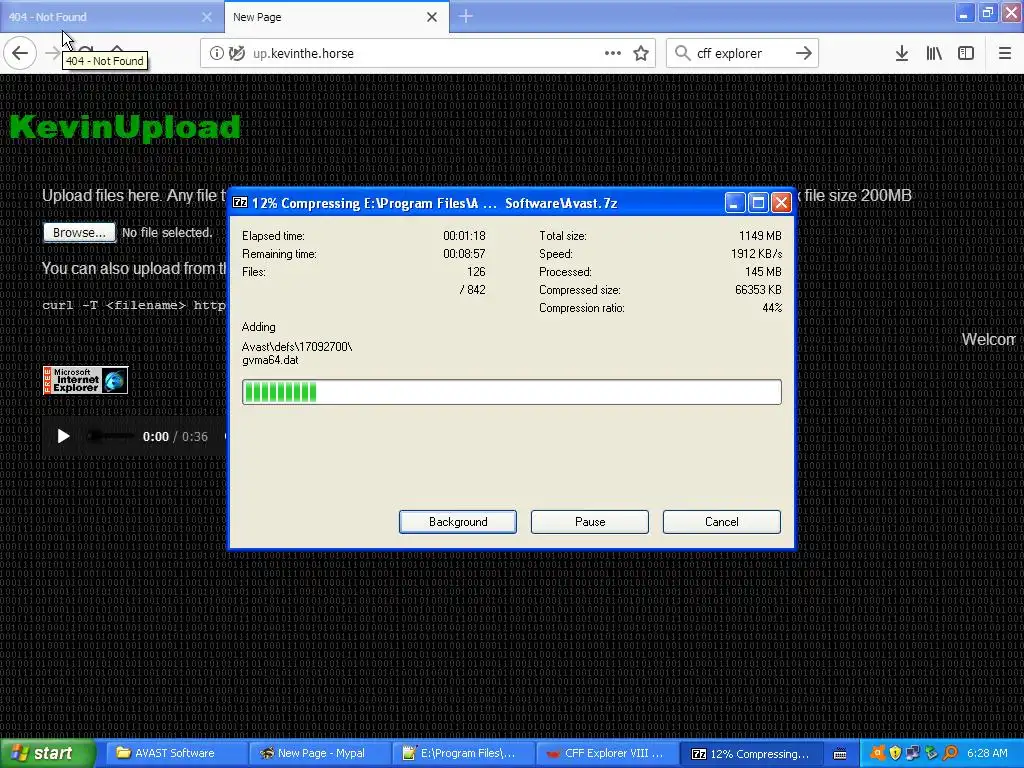Click the audio seek slider
This screenshot has height=768, width=1024.
(110, 436)
